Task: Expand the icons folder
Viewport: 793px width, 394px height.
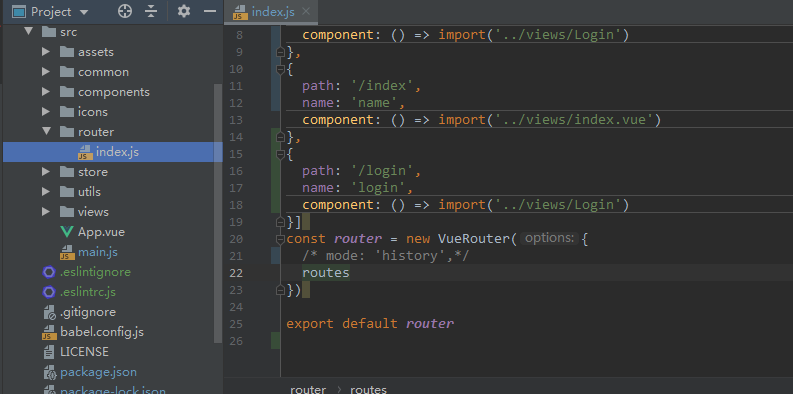Action: (46, 111)
